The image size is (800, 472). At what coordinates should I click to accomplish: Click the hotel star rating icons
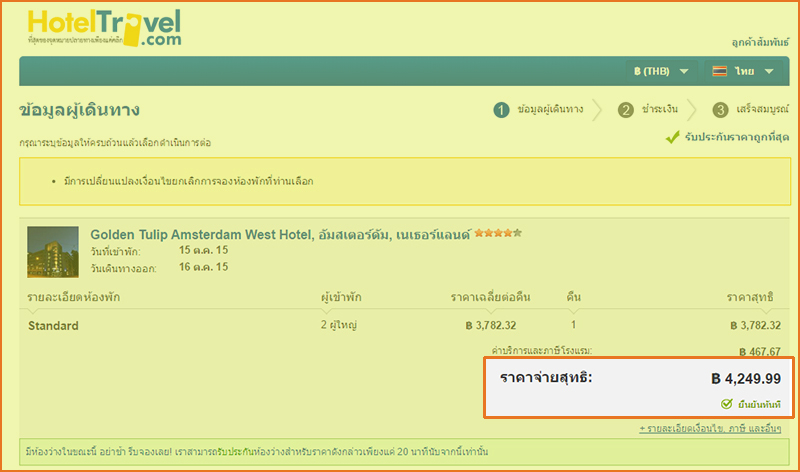pos(498,233)
